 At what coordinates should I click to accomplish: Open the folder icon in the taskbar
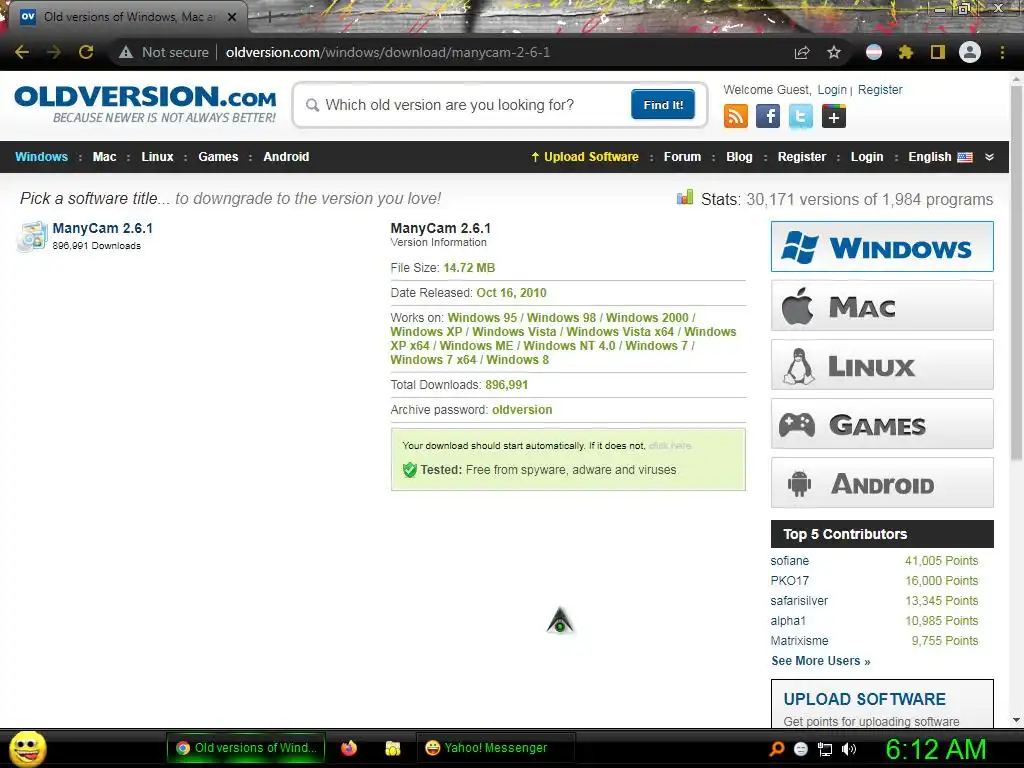coord(392,748)
